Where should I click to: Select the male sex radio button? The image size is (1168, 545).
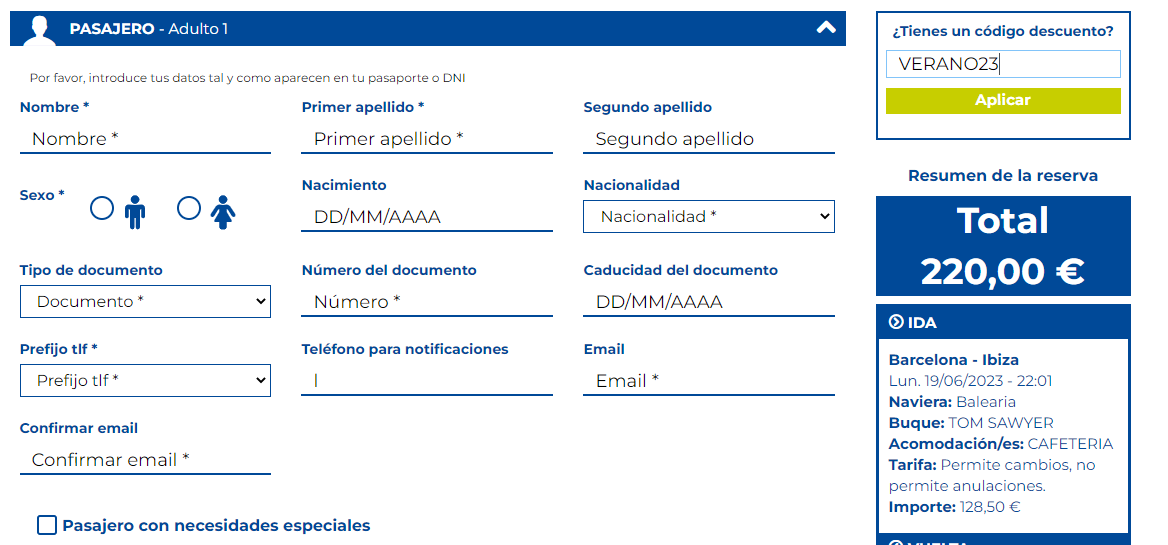(x=102, y=208)
